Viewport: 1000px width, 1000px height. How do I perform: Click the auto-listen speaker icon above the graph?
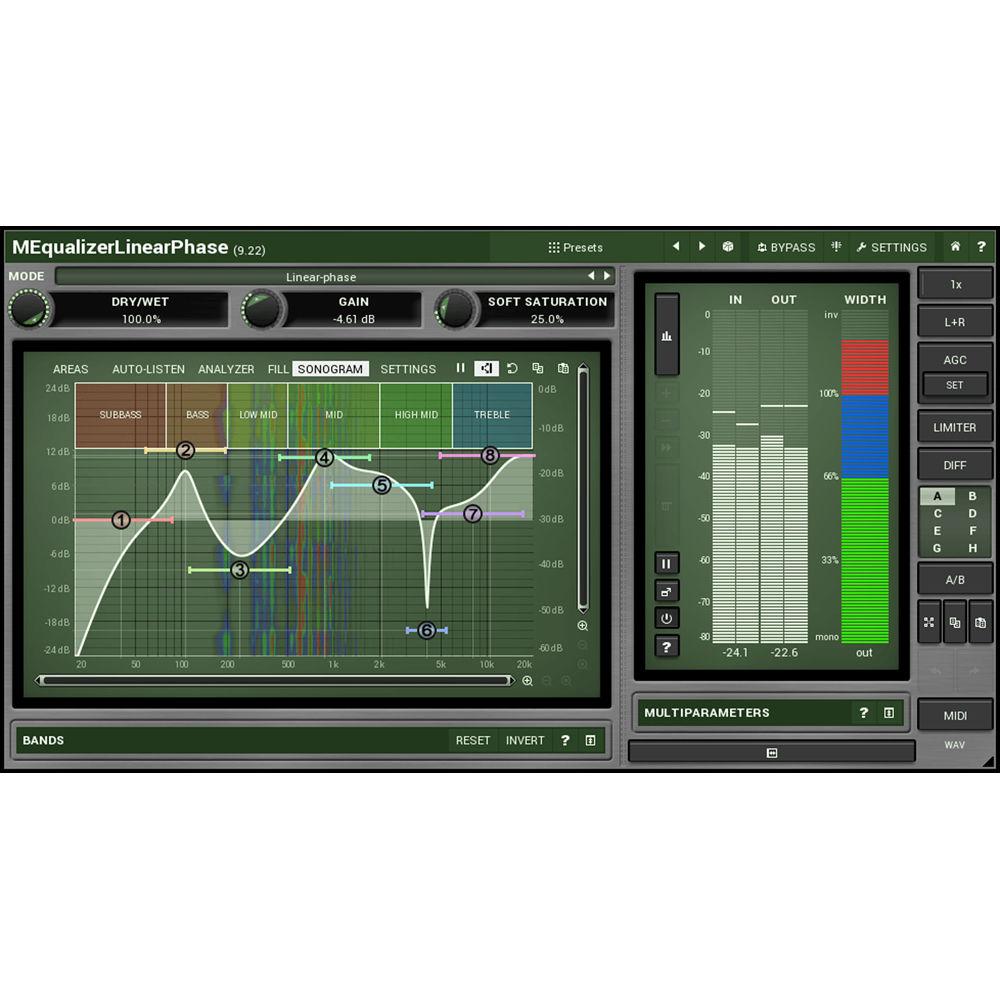[487, 368]
